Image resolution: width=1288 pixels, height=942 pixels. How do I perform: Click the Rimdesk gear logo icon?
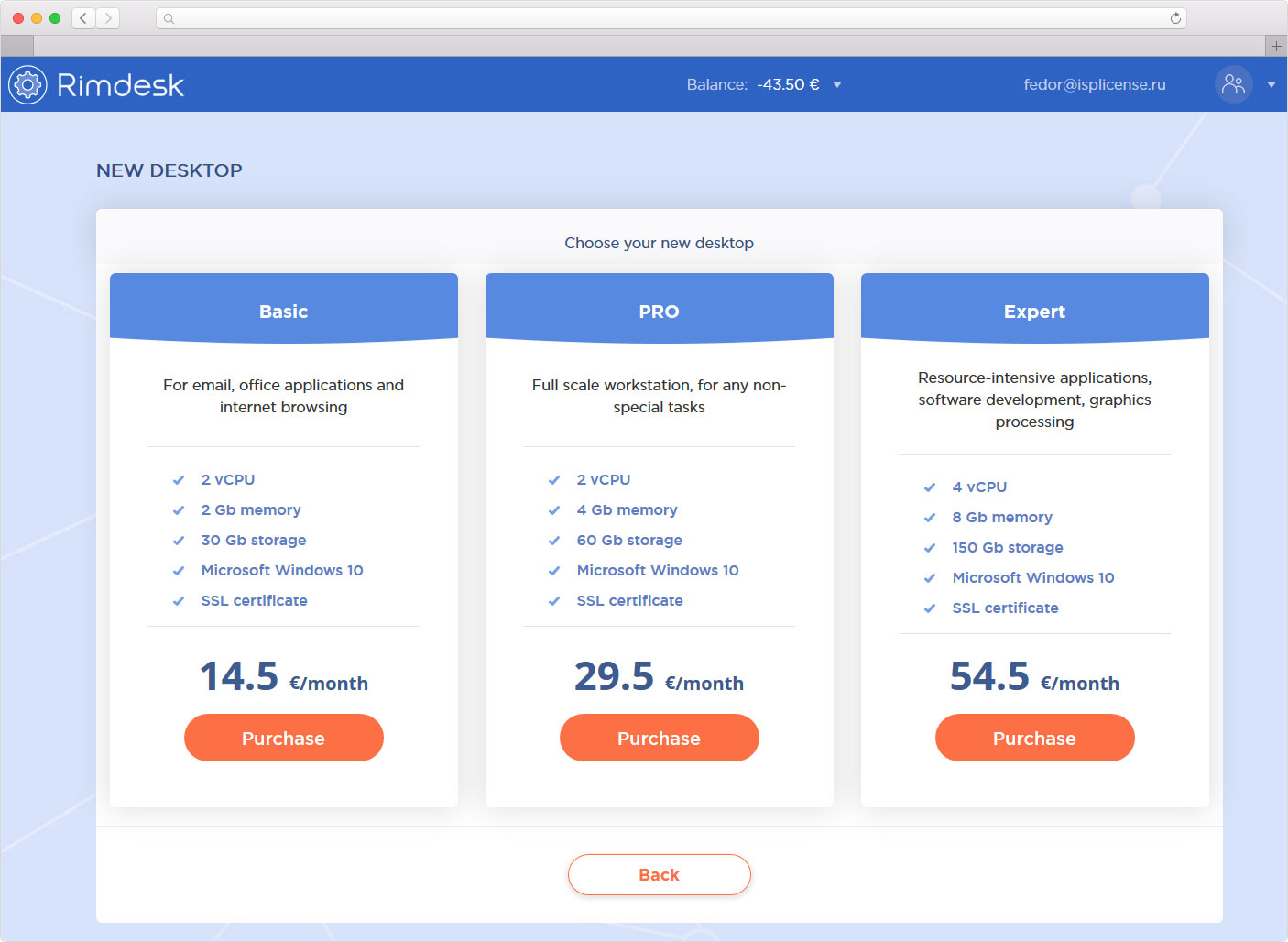point(27,85)
